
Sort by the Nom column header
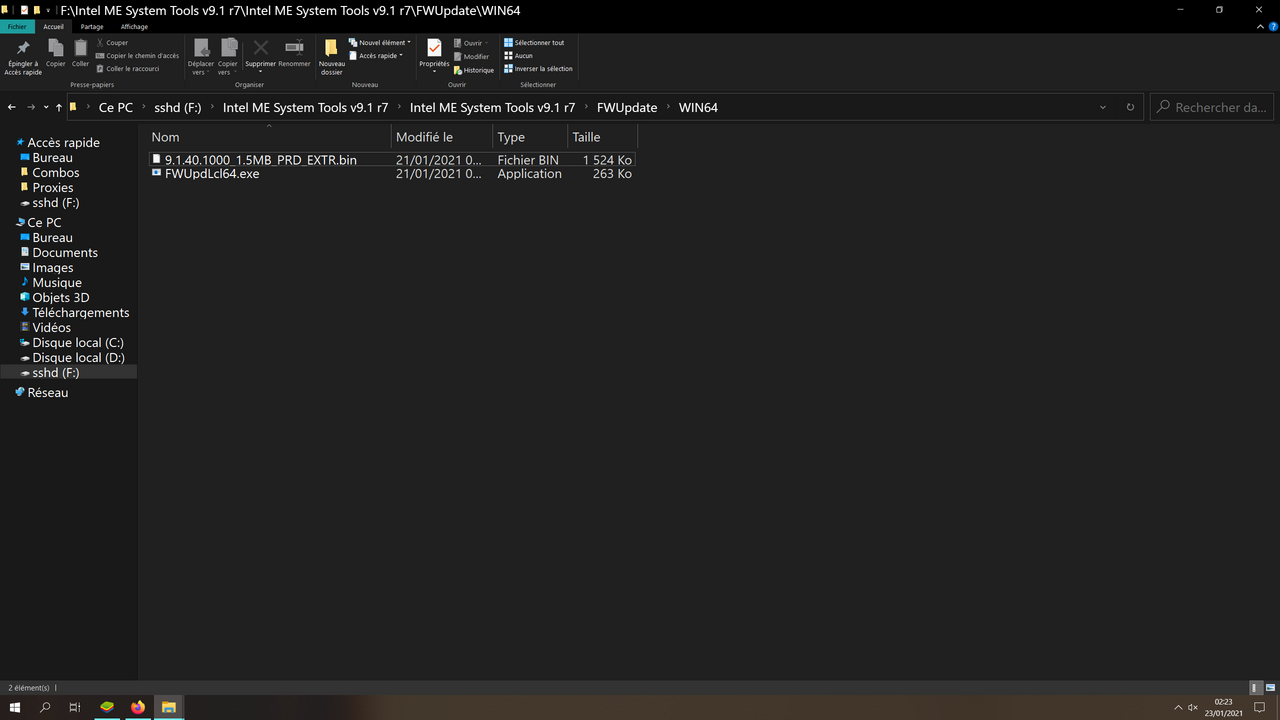coord(269,137)
